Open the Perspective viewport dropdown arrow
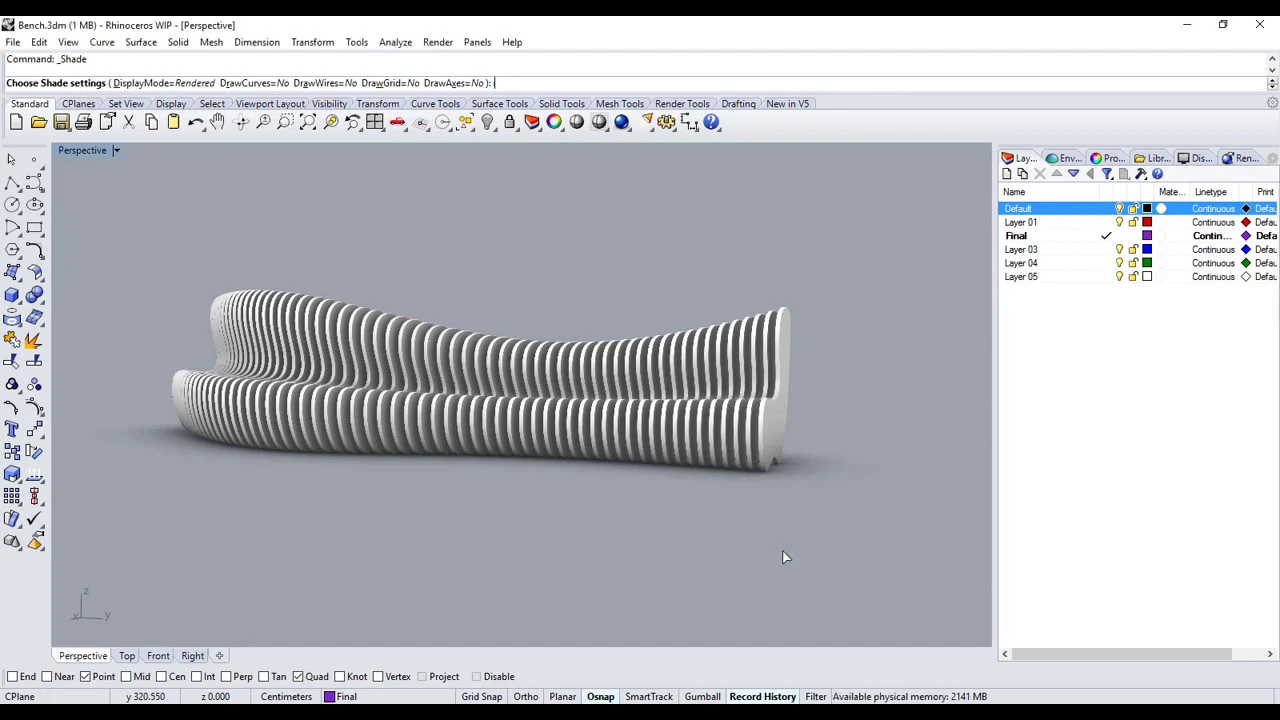1280x720 pixels. click(116, 151)
